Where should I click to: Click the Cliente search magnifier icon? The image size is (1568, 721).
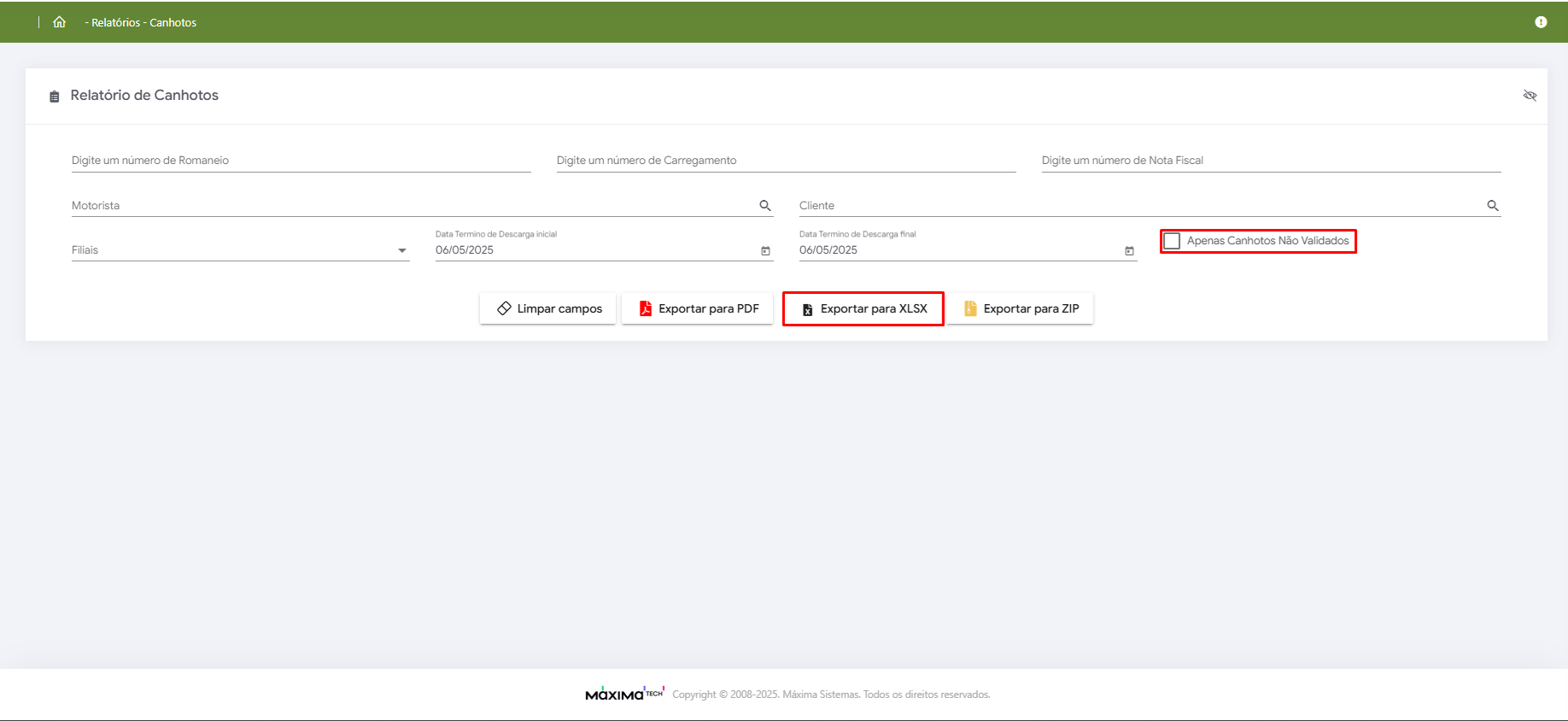point(1493,206)
